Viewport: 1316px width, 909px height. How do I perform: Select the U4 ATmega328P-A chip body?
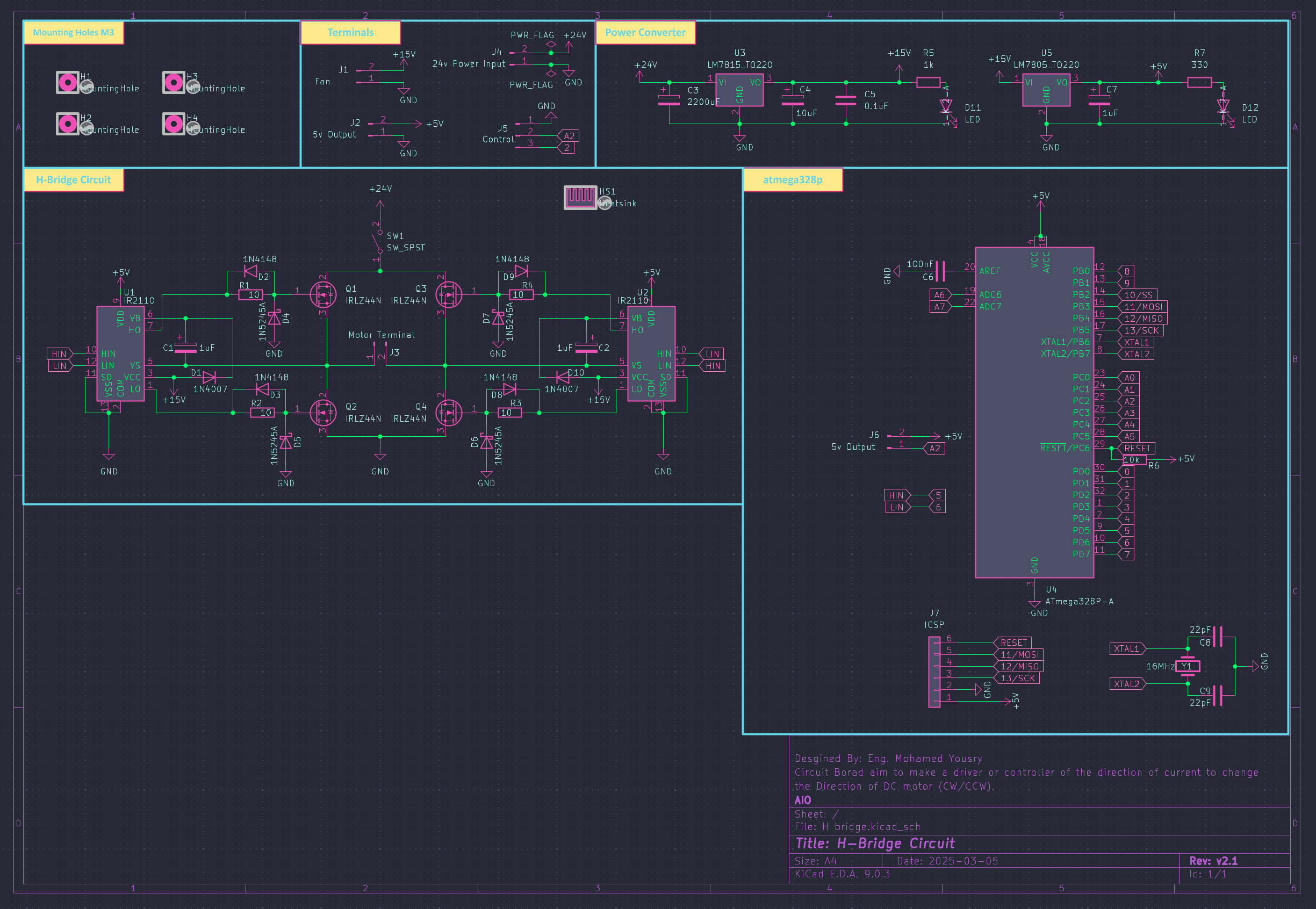coord(1034,413)
